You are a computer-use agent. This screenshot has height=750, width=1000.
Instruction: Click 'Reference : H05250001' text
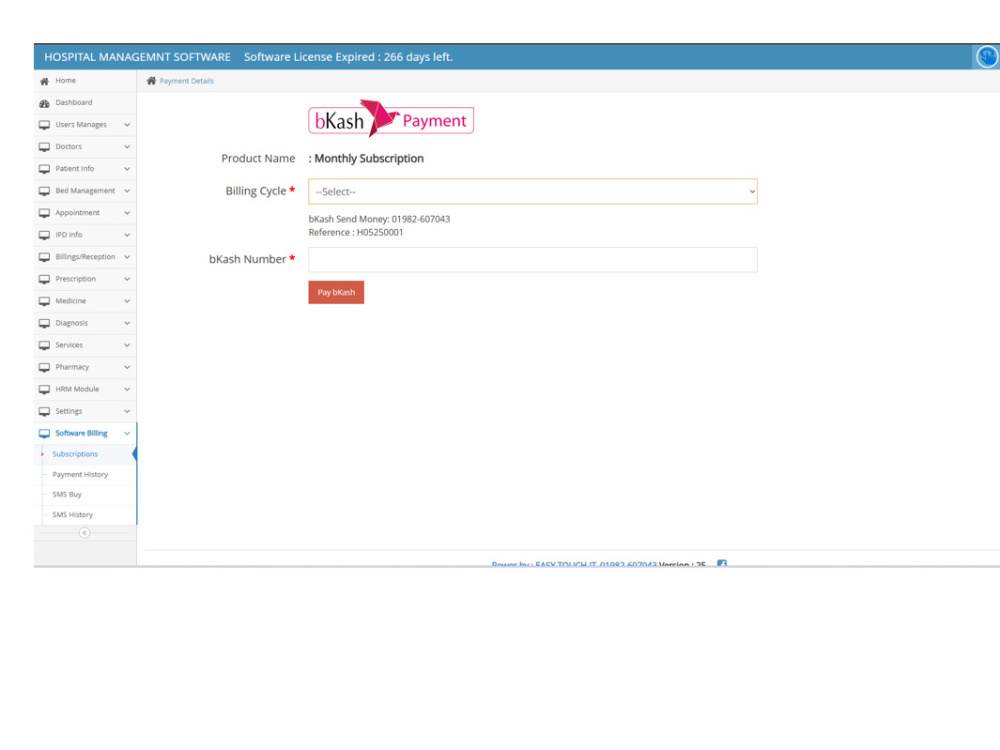point(356,233)
